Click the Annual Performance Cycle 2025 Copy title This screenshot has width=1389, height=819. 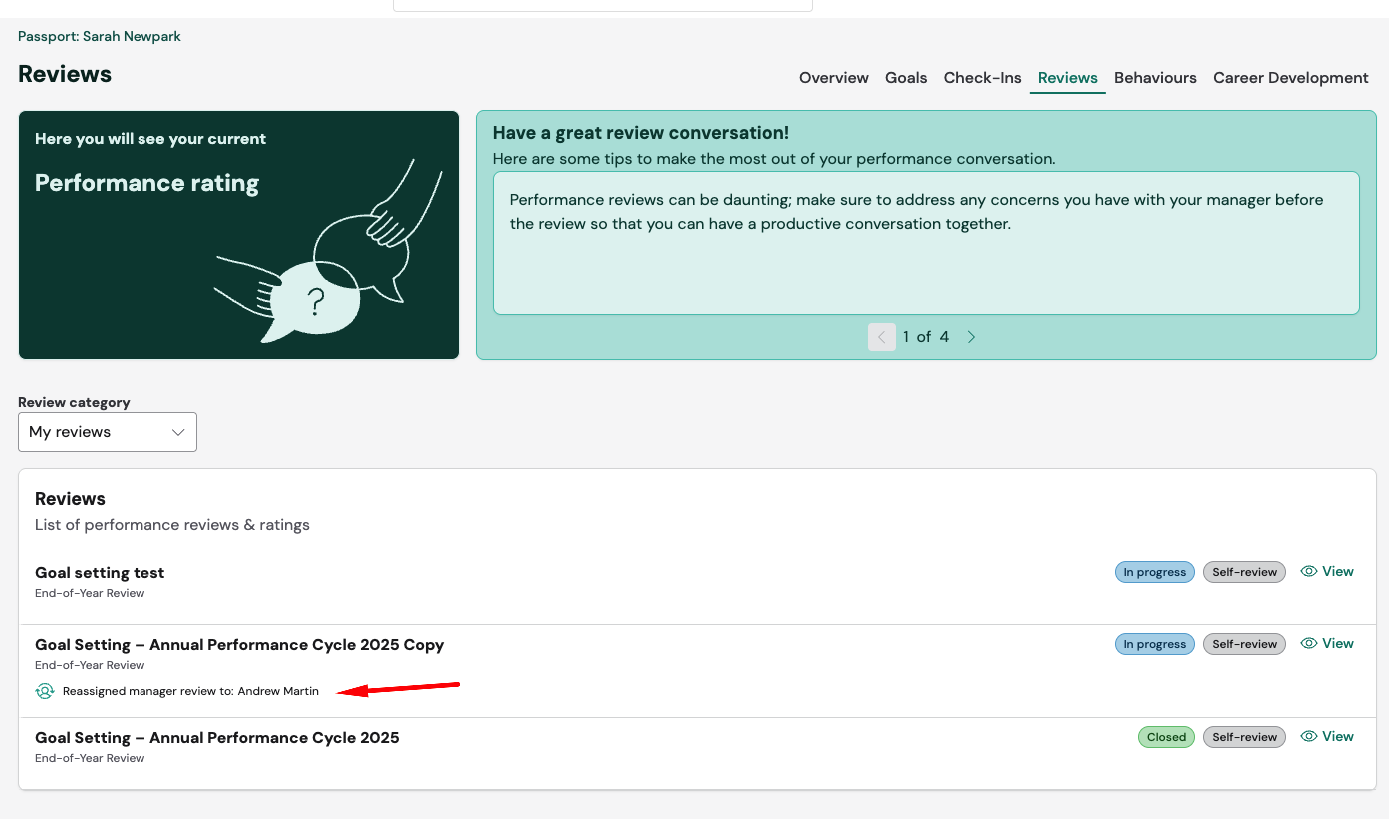coord(239,645)
